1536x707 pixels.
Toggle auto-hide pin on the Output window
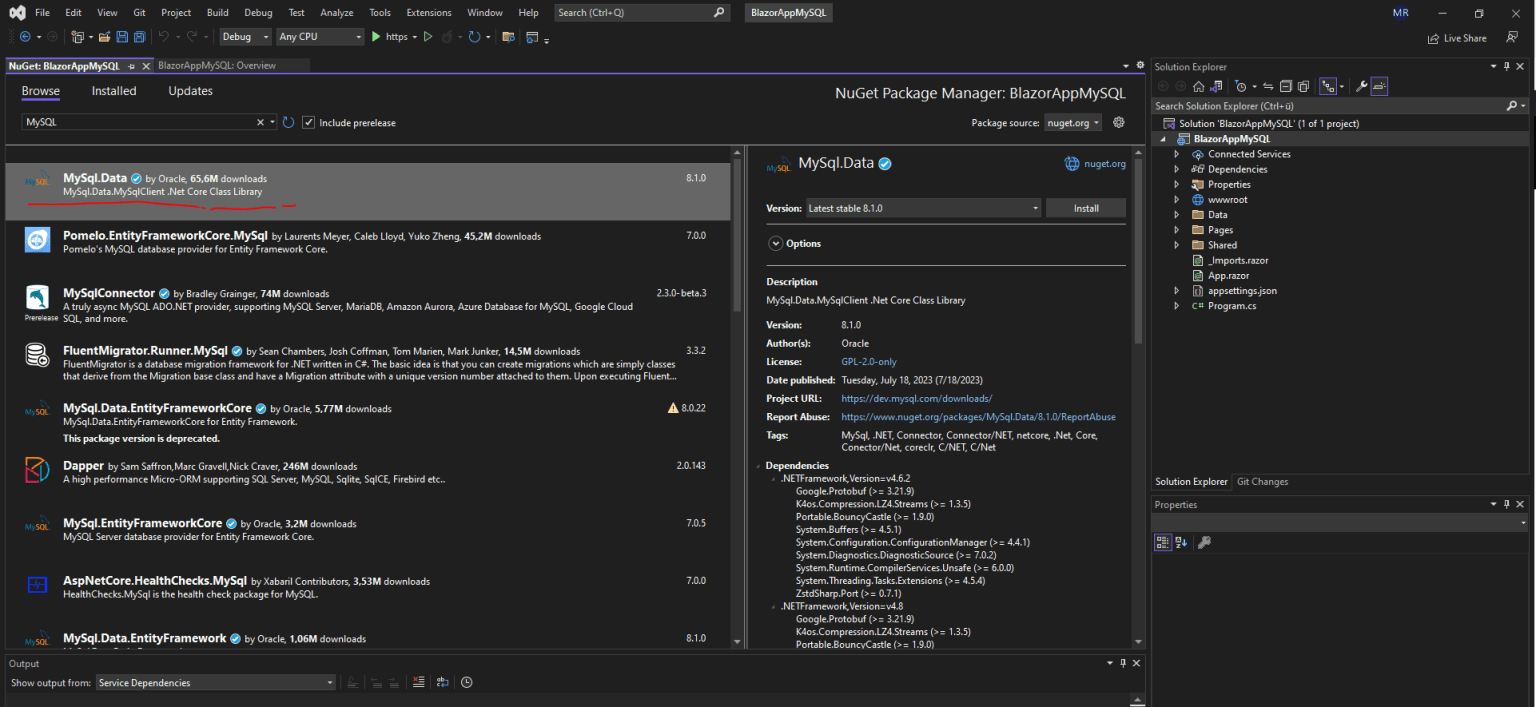1122,663
